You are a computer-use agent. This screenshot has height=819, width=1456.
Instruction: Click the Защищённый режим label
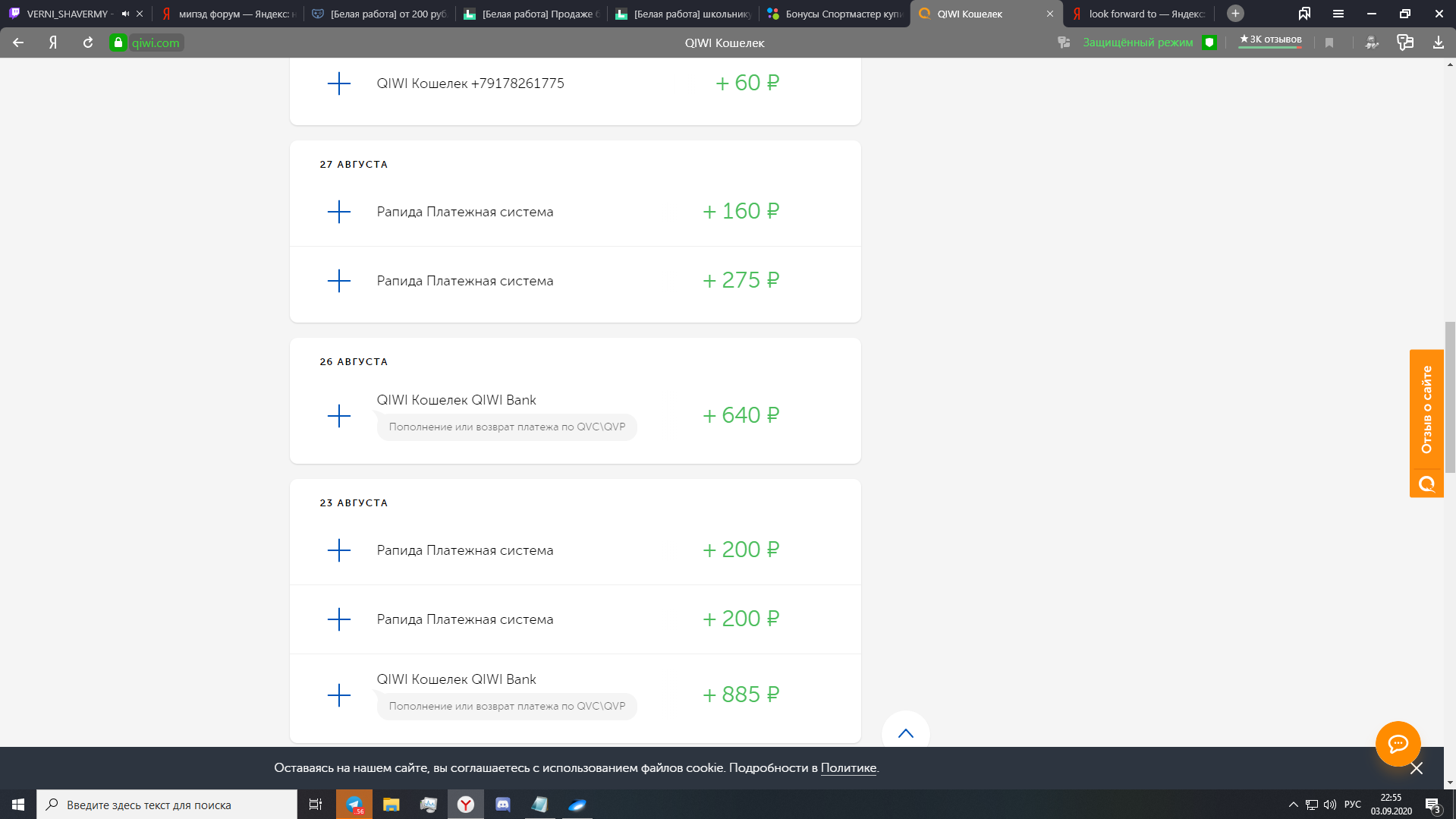1137,43
